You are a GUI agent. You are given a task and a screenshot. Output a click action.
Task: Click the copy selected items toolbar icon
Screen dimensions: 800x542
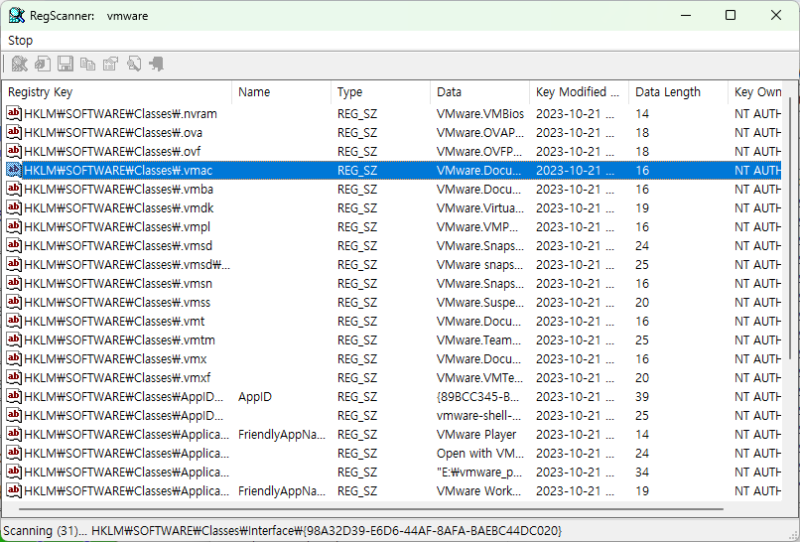88,64
